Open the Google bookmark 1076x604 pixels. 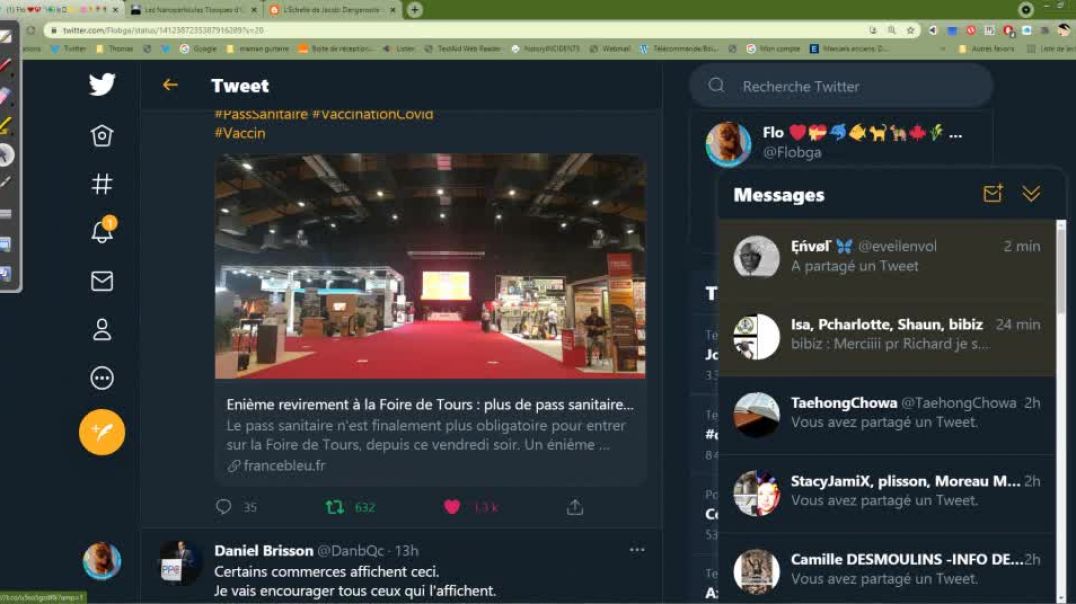point(198,49)
